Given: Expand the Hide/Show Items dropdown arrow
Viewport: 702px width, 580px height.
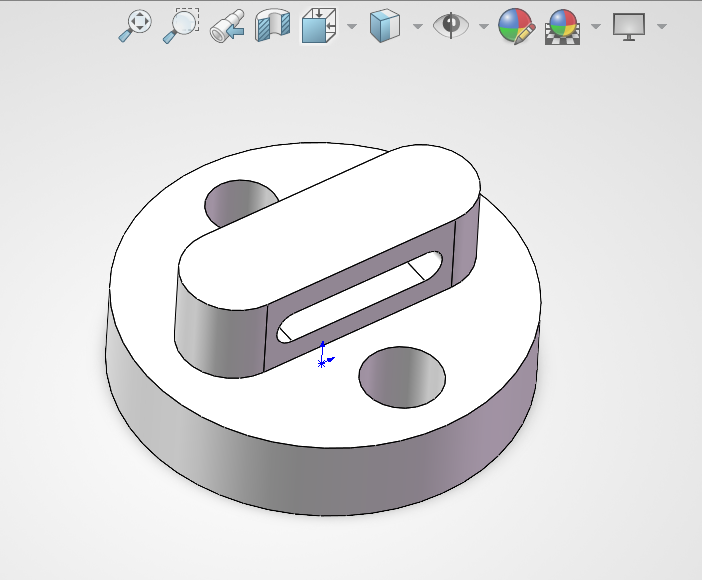Looking at the screenshot, I should coord(484,26).
